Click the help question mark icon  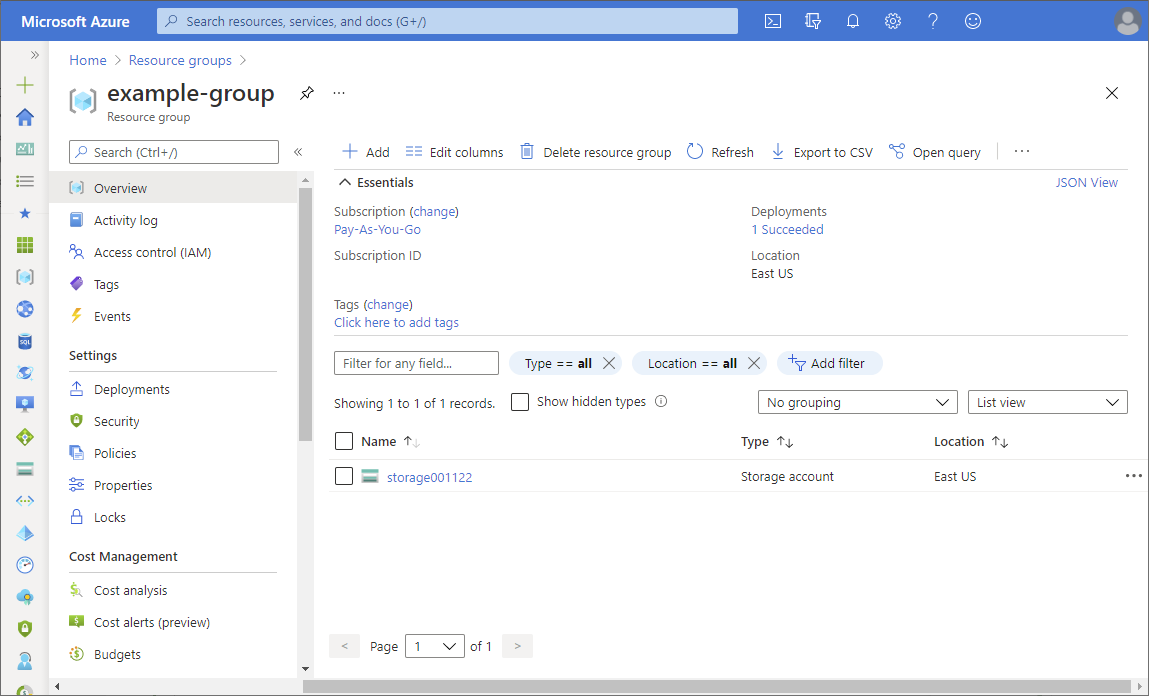point(932,21)
